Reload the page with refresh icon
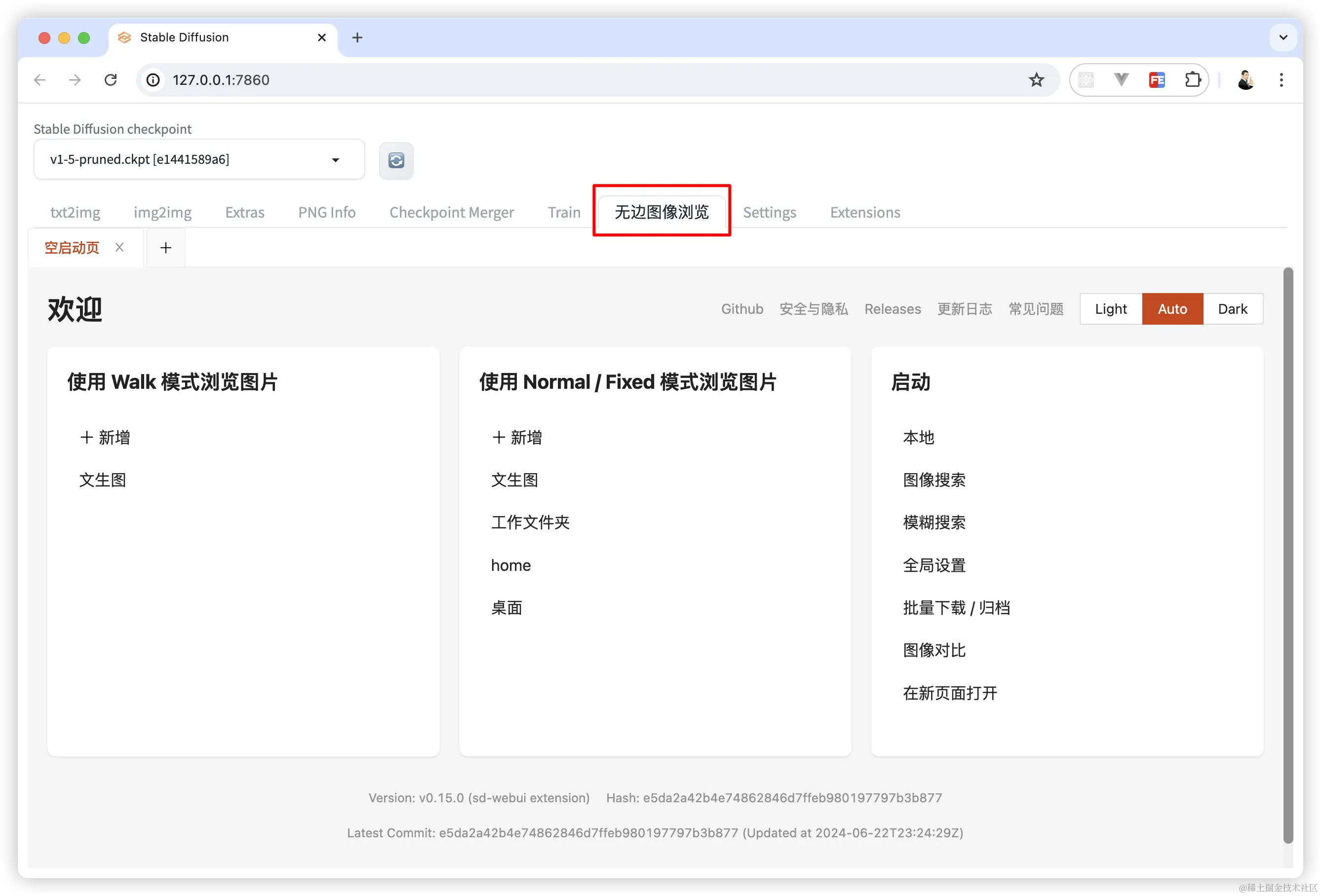 coord(111,80)
